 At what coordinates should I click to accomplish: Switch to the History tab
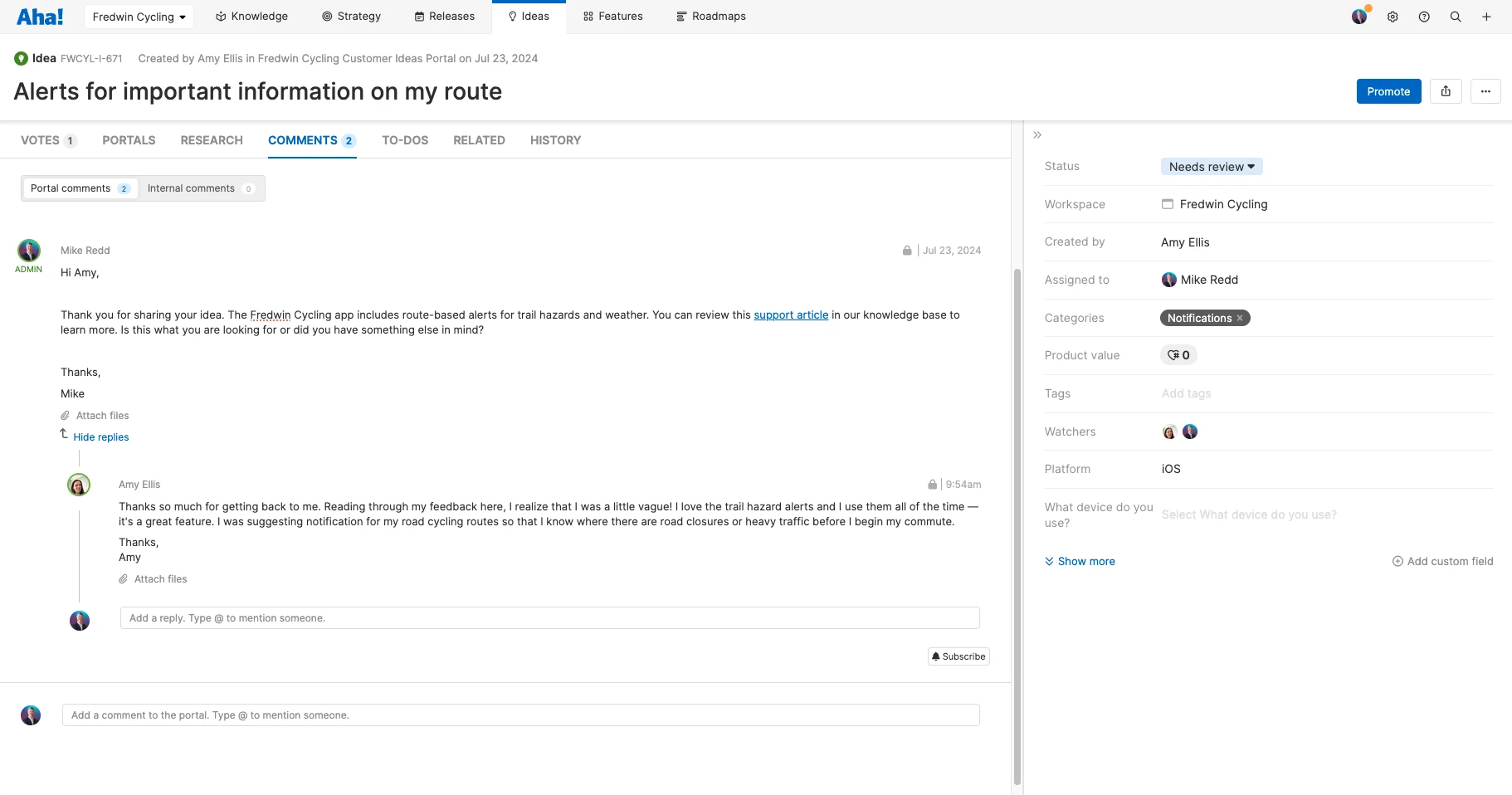point(555,140)
